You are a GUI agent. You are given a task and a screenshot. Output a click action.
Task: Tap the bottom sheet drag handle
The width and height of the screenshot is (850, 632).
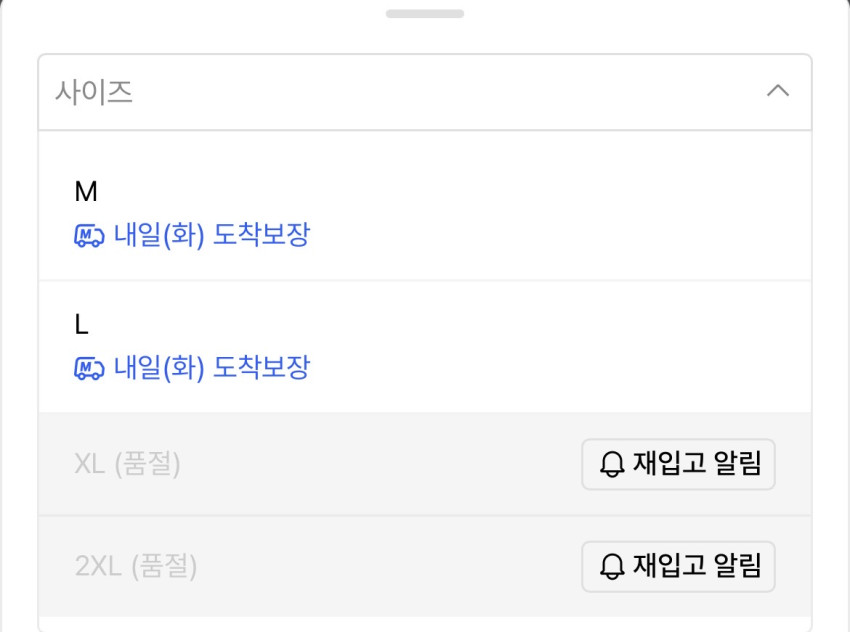(425, 14)
